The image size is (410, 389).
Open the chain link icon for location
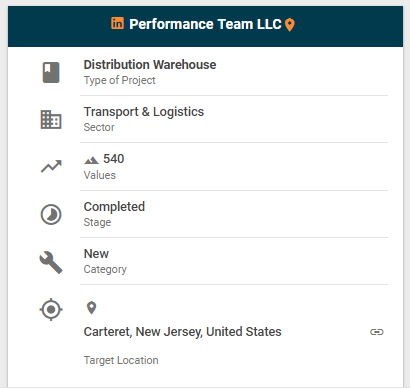coord(377,332)
